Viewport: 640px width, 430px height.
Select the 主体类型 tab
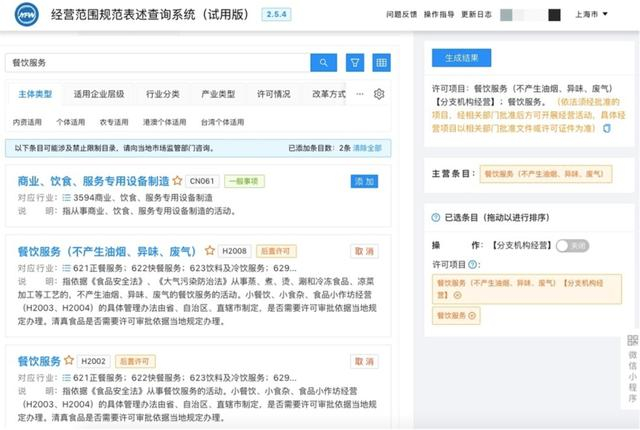coord(35,94)
